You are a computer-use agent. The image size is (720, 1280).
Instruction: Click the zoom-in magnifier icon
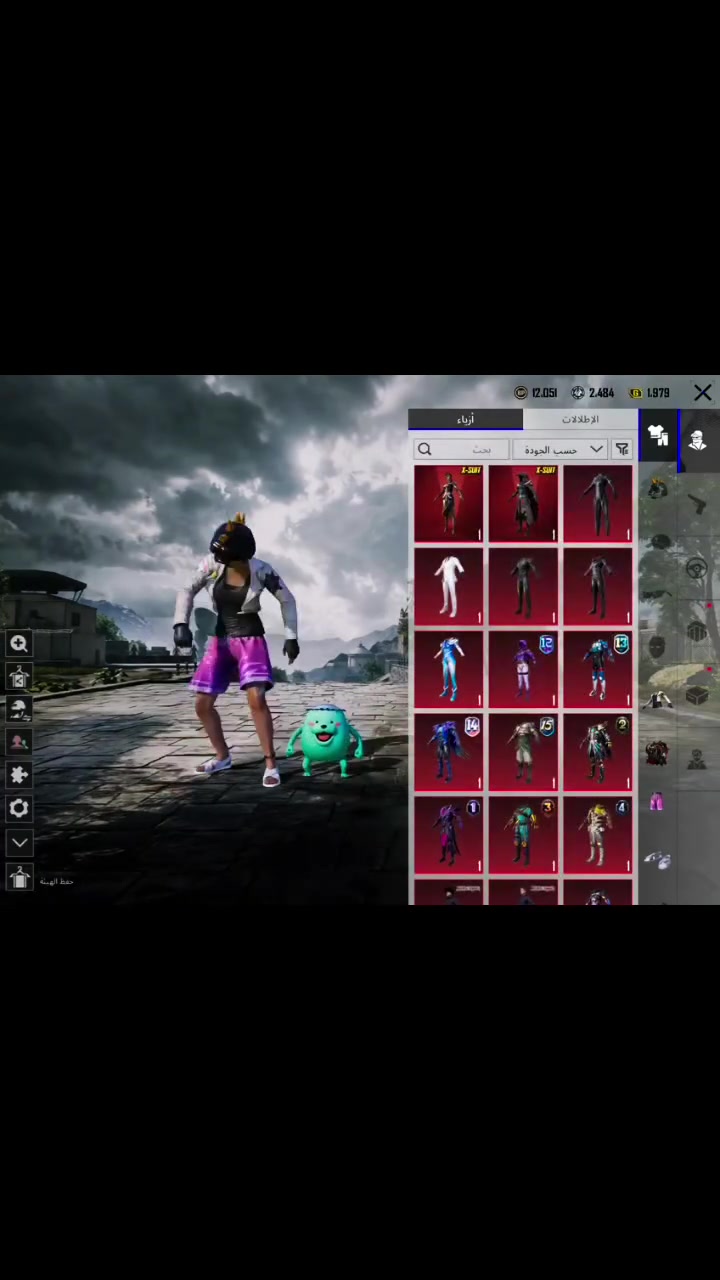pyautogui.click(x=19, y=644)
